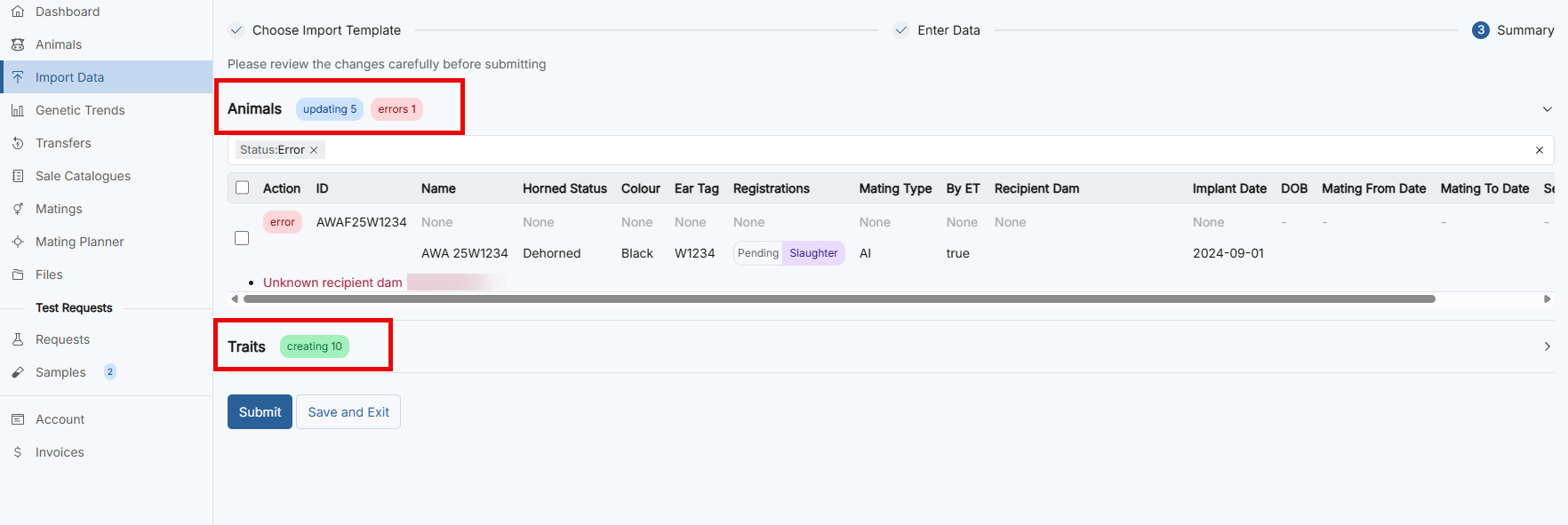Click the Summary step number 3 icon
The image size is (1568, 525).
[1481, 30]
